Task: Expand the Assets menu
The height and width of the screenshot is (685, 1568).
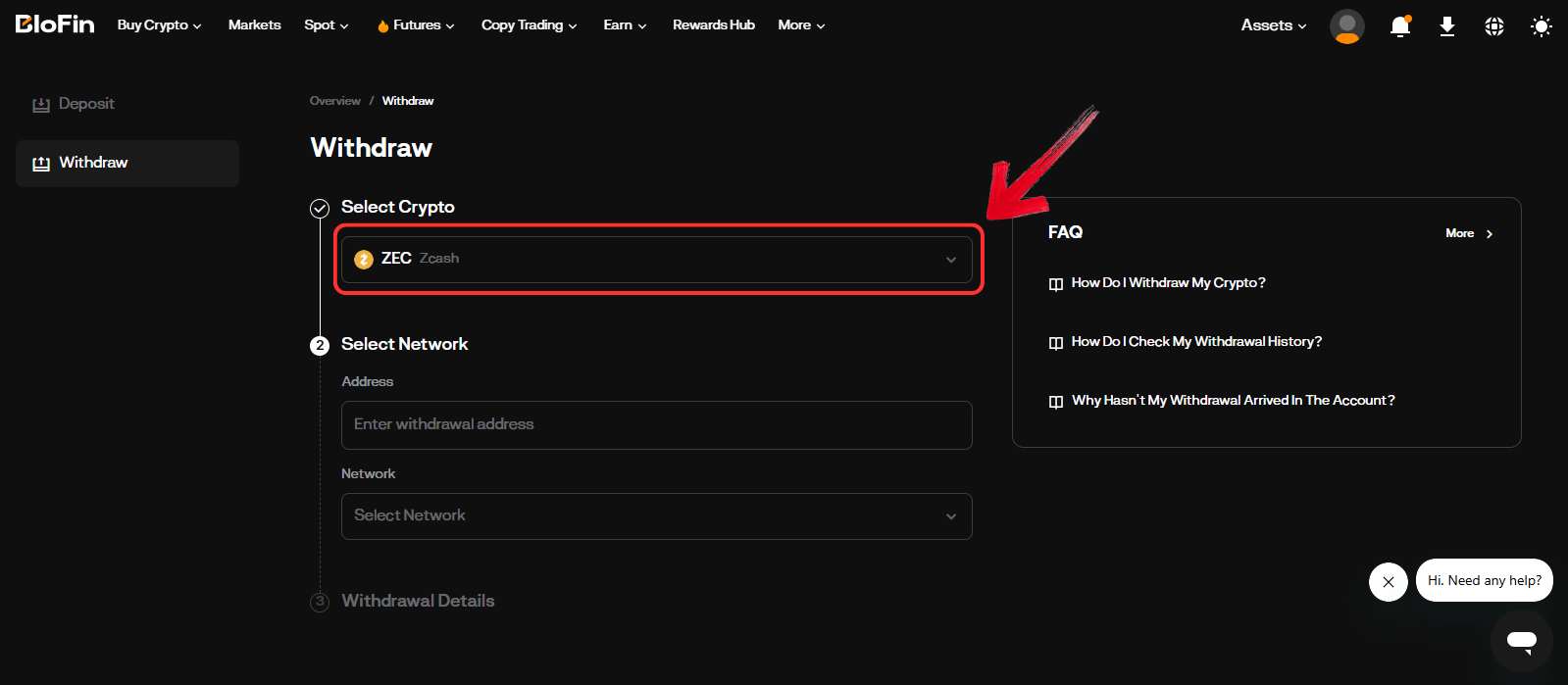Action: pos(1273,25)
